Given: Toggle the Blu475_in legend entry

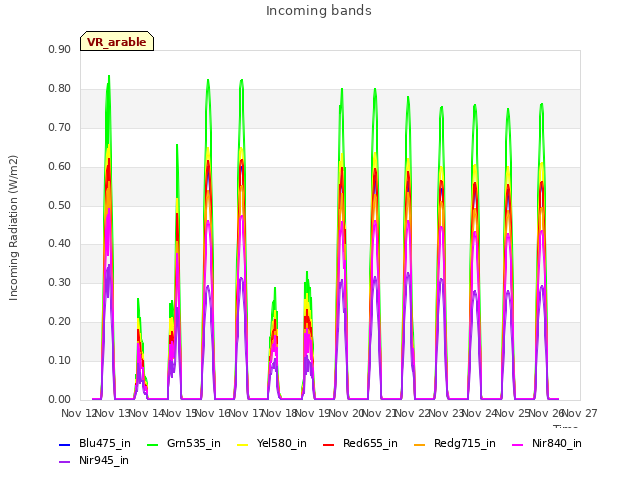Looking at the screenshot, I should click(95, 443).
